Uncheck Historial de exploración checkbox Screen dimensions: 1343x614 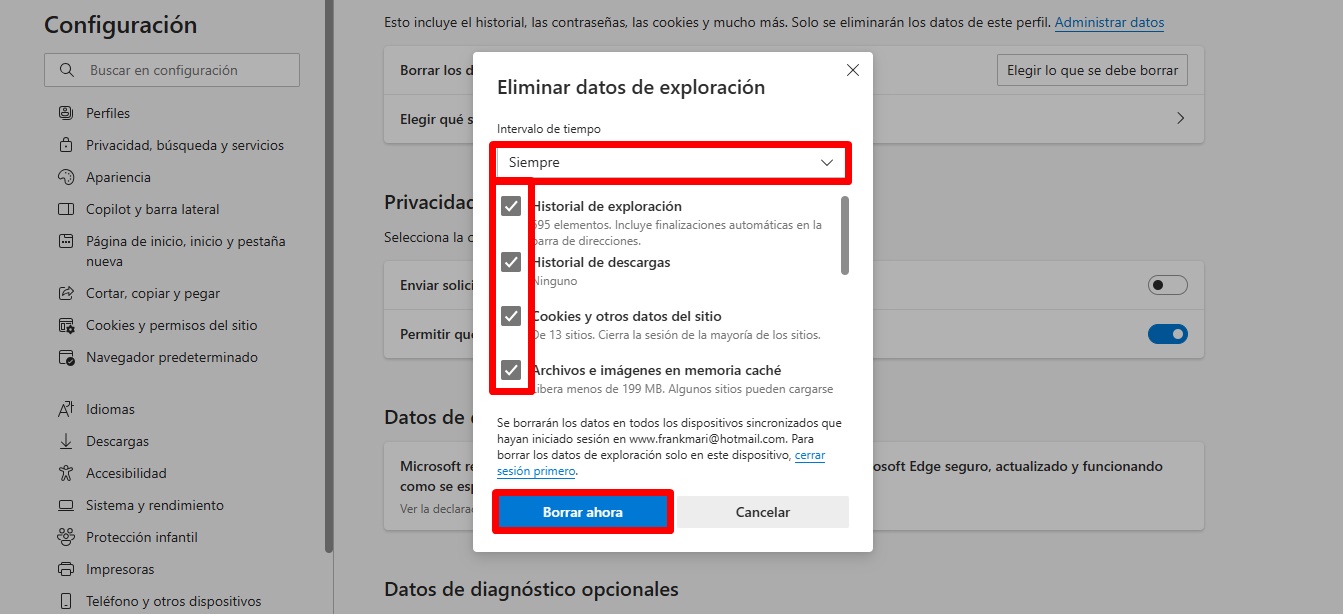pyautogui.click(x=511, y=206)
